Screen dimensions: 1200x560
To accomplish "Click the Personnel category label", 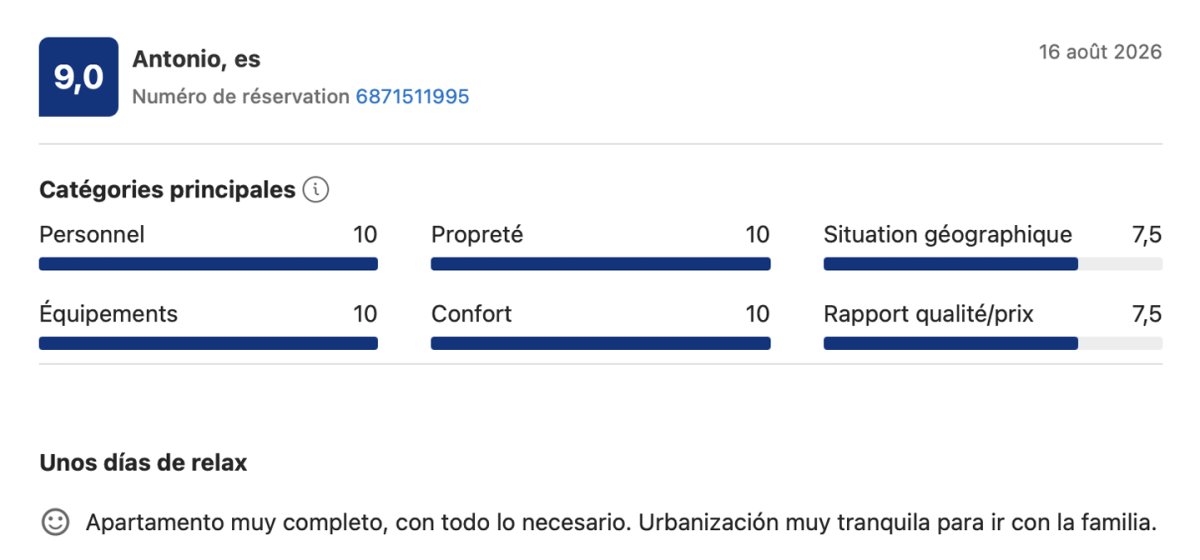I will point(92,235).
